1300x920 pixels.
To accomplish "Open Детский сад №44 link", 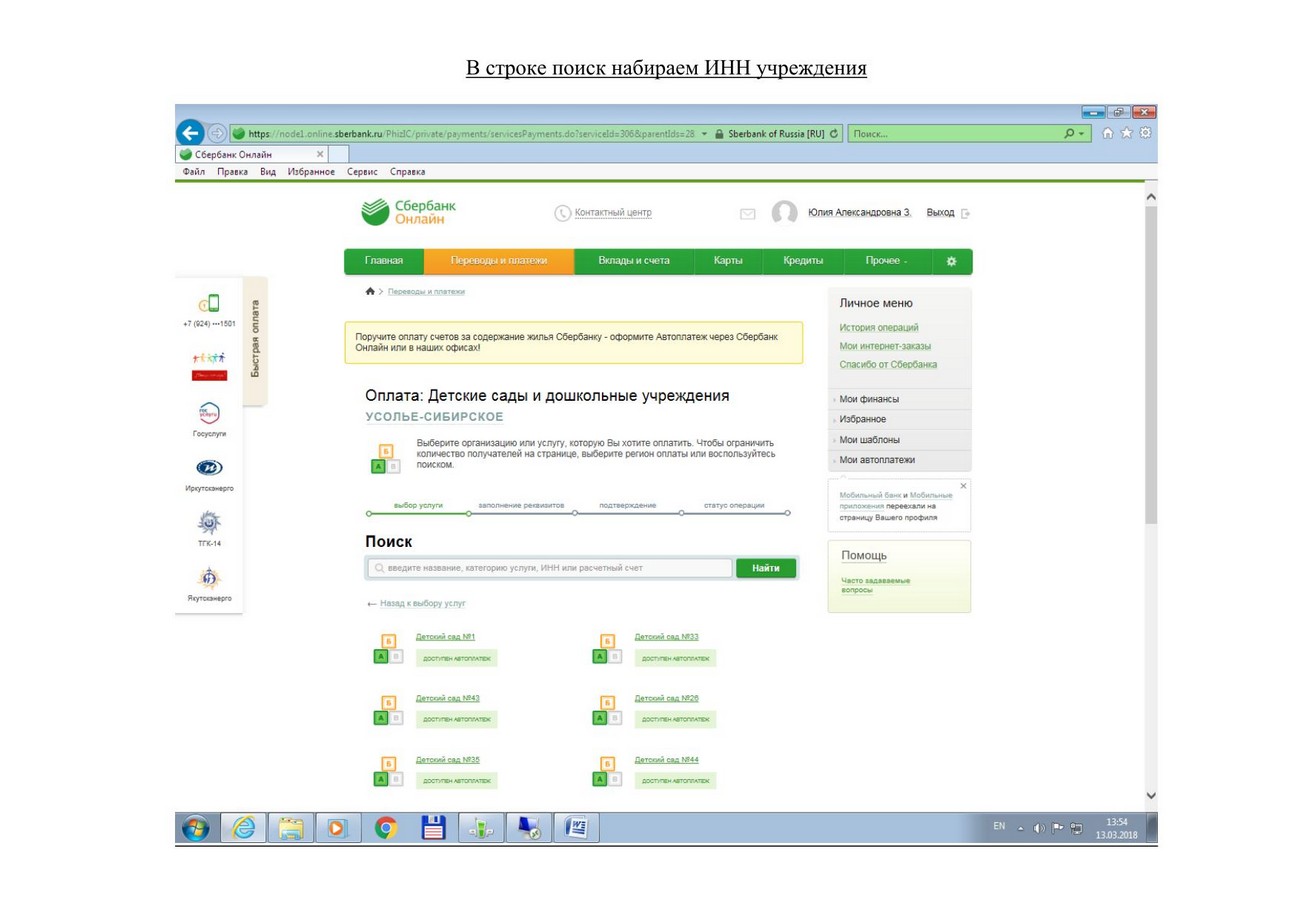I will coord(667,760).
